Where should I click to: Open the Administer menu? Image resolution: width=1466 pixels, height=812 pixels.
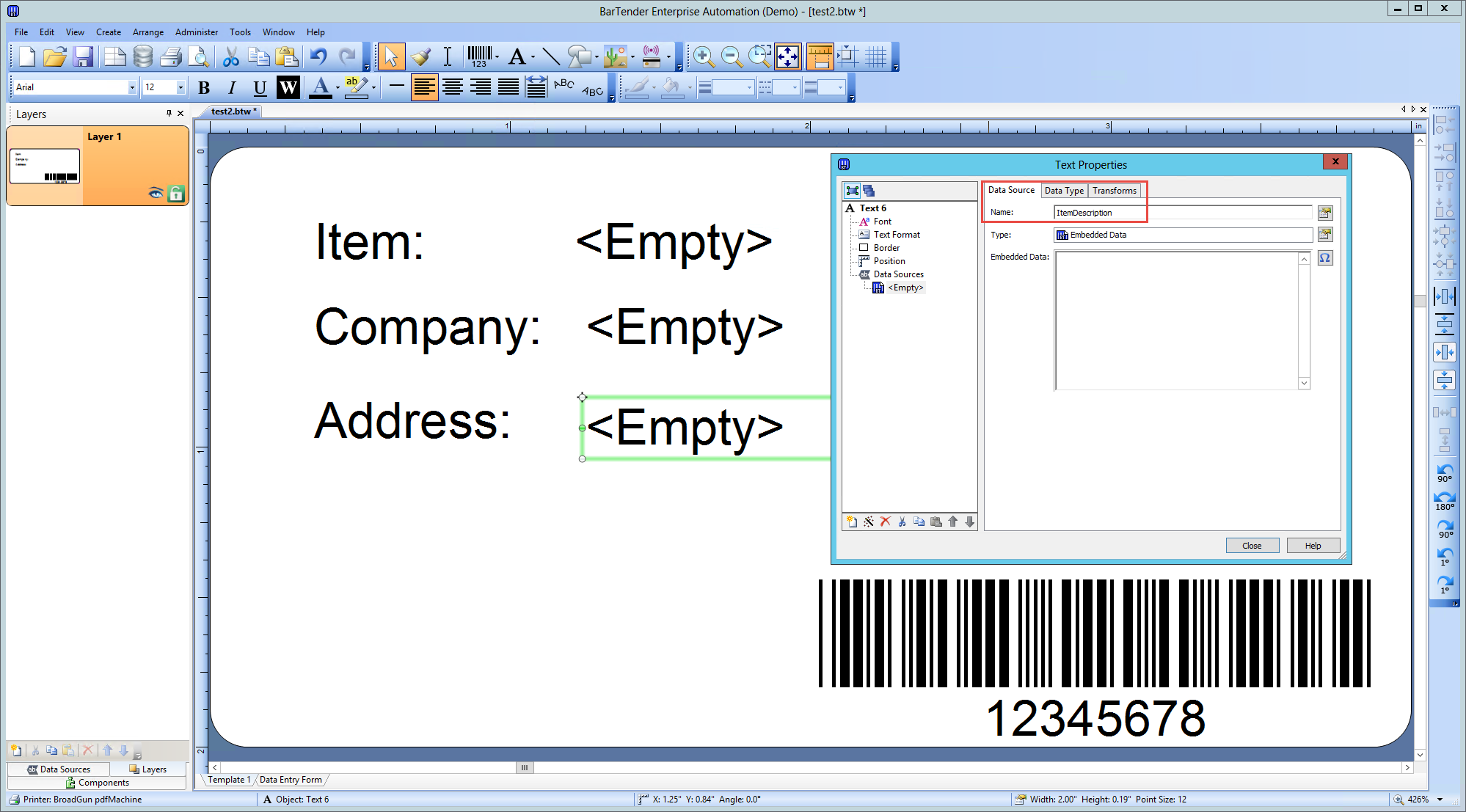(197, 32)
